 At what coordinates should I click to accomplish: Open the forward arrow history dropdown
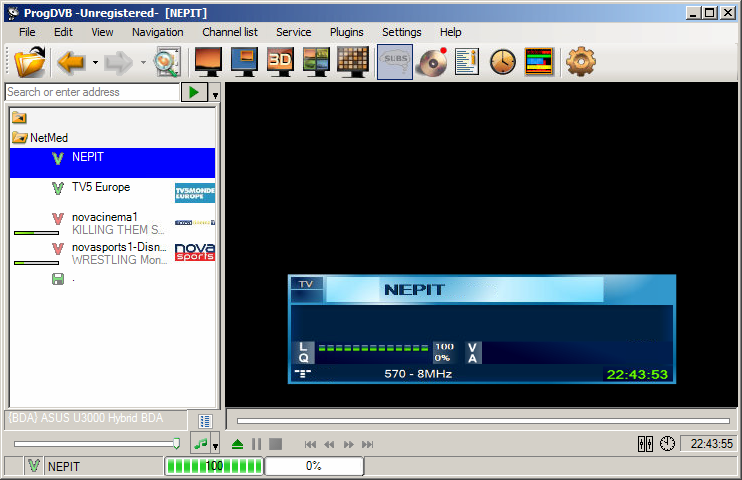click(143, 62)
